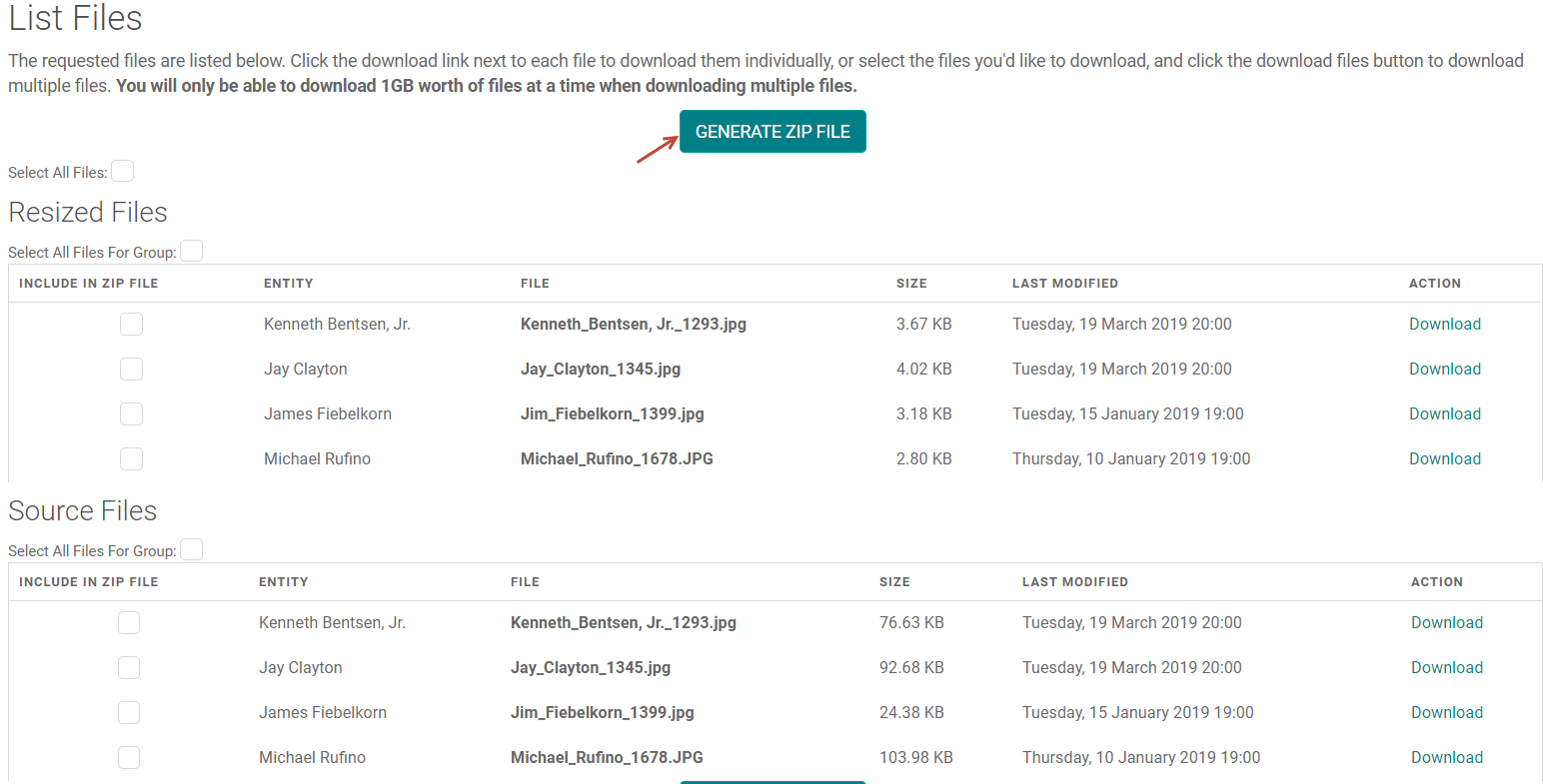The image size is (1543, 784).
Task: Include source Jay Clayton 92.68 KB file
Action: (x=129, y=668)
